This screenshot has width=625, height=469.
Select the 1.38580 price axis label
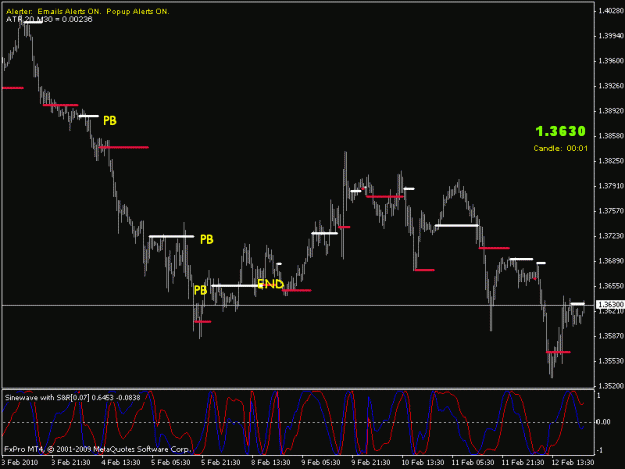pos(611,136)
